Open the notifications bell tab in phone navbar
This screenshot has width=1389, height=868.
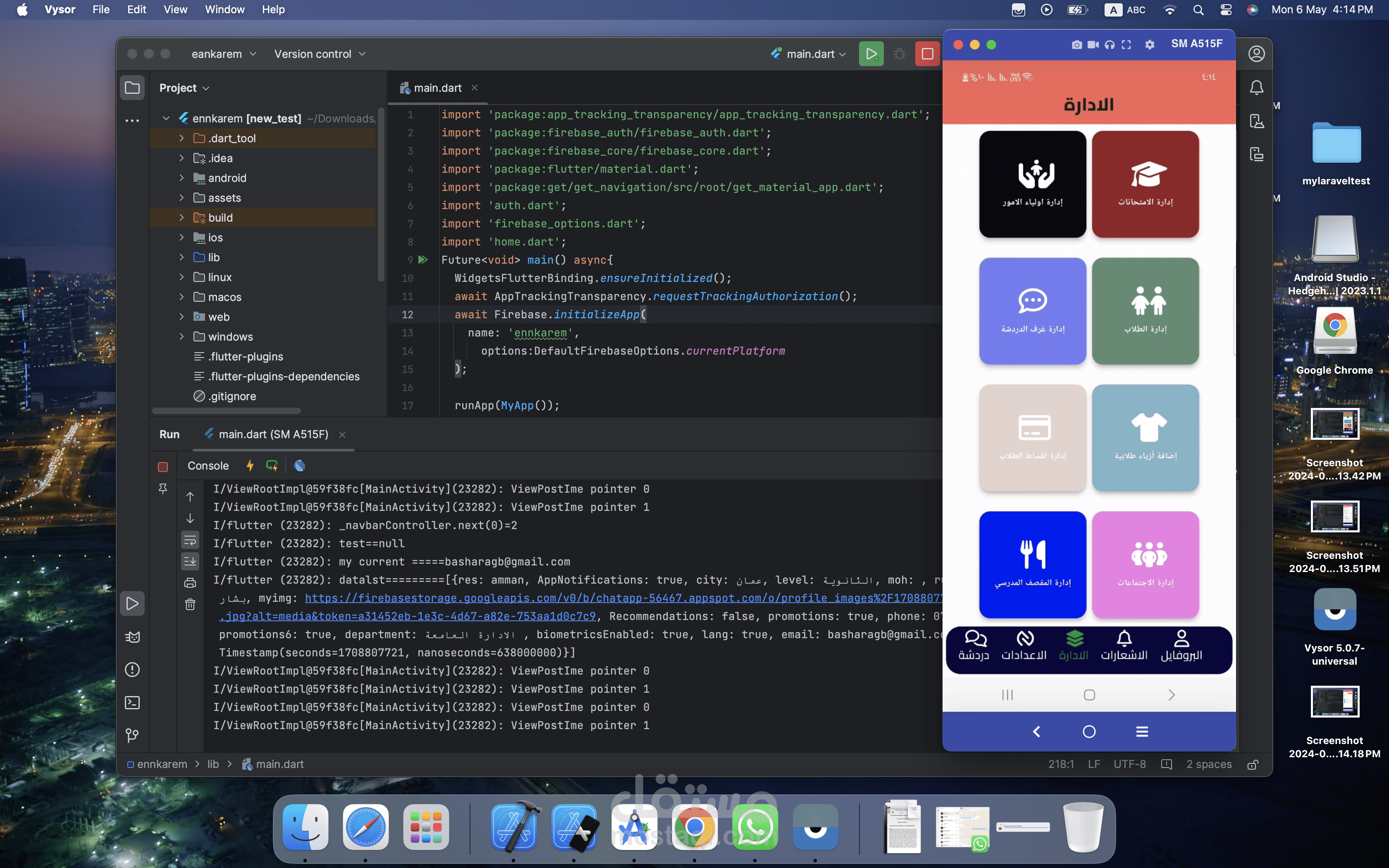1124,646
